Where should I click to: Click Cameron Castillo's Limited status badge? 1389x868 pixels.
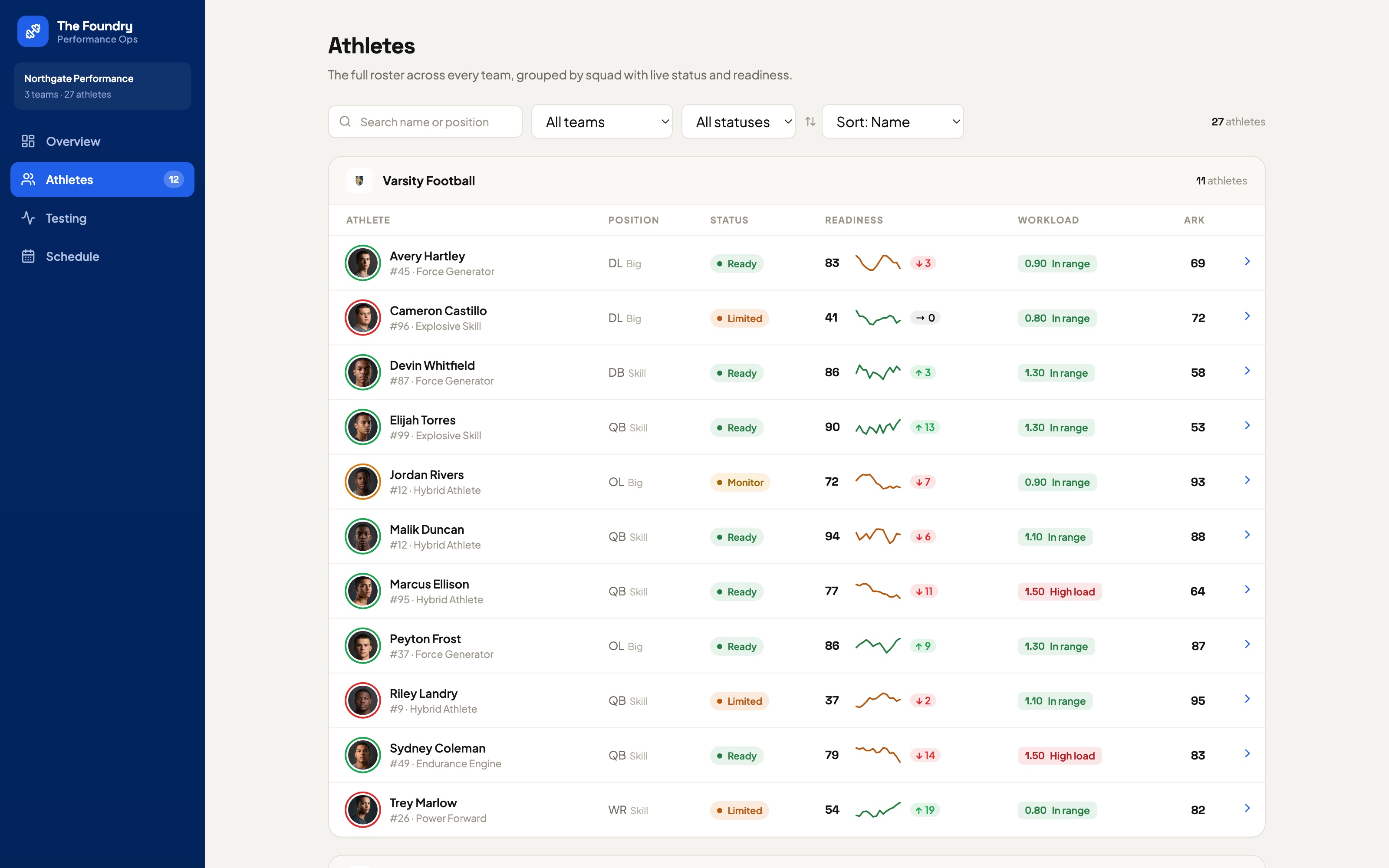click(739, 318)
